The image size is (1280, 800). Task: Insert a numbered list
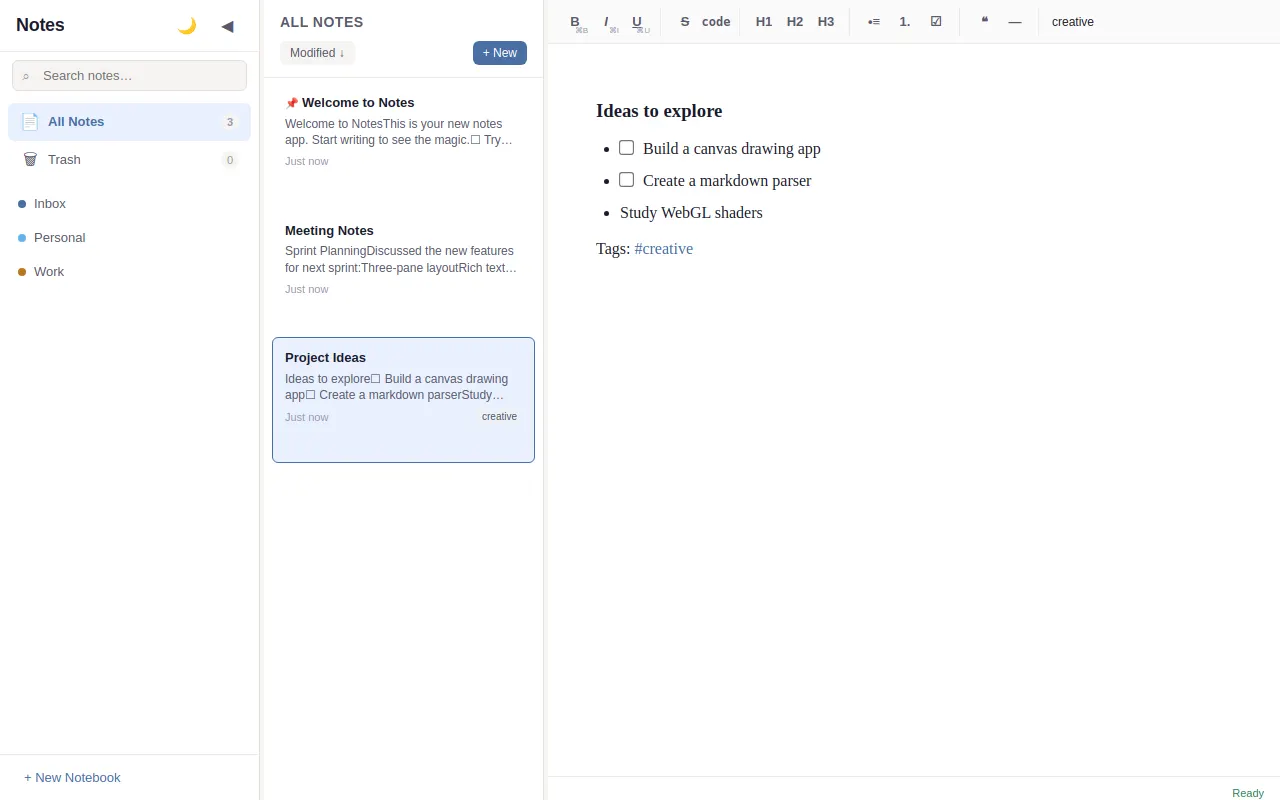(905, 22)
